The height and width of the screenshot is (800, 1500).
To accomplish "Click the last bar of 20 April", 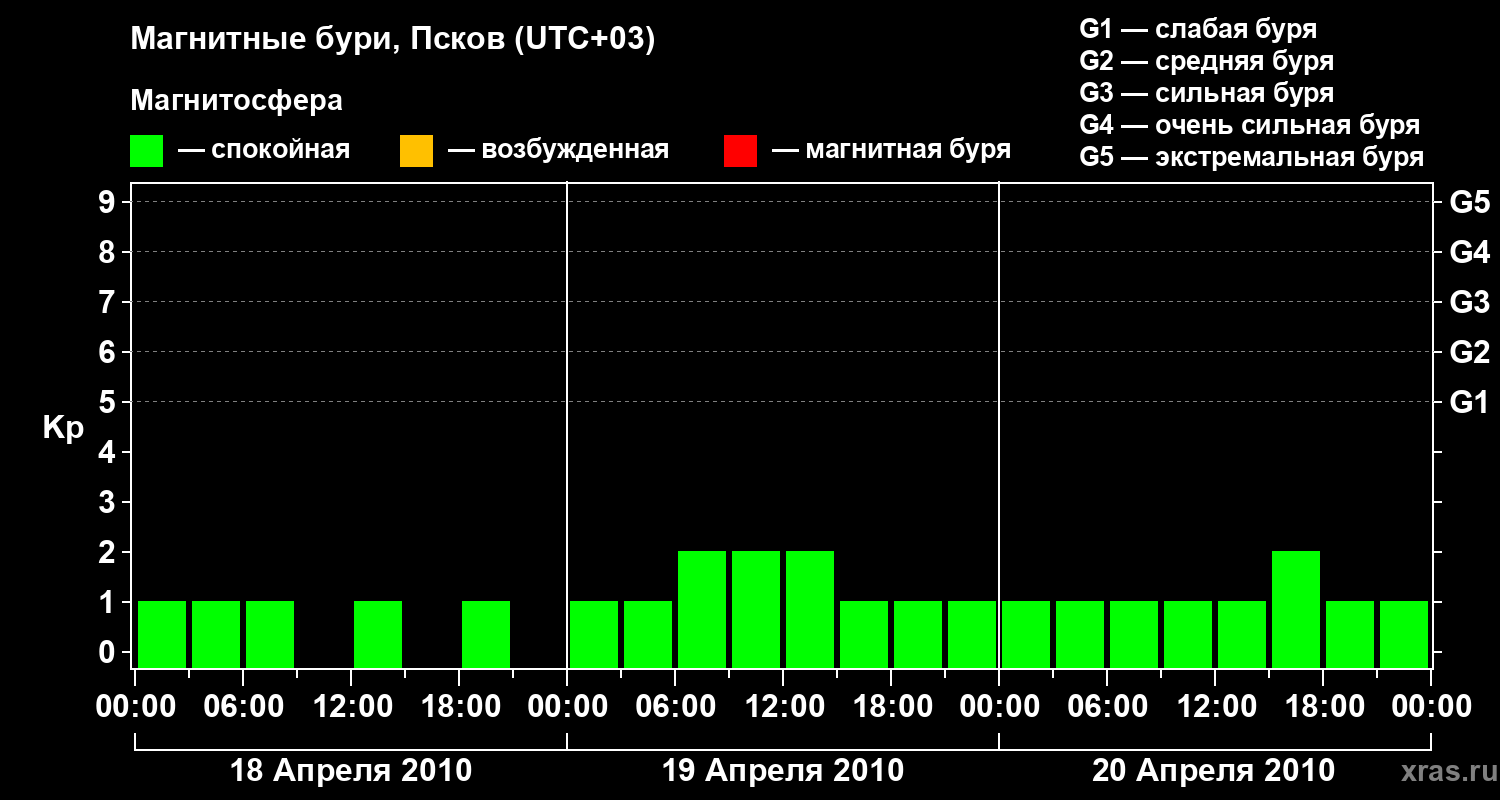I will pyautogui.click(x=1404, y=634).
